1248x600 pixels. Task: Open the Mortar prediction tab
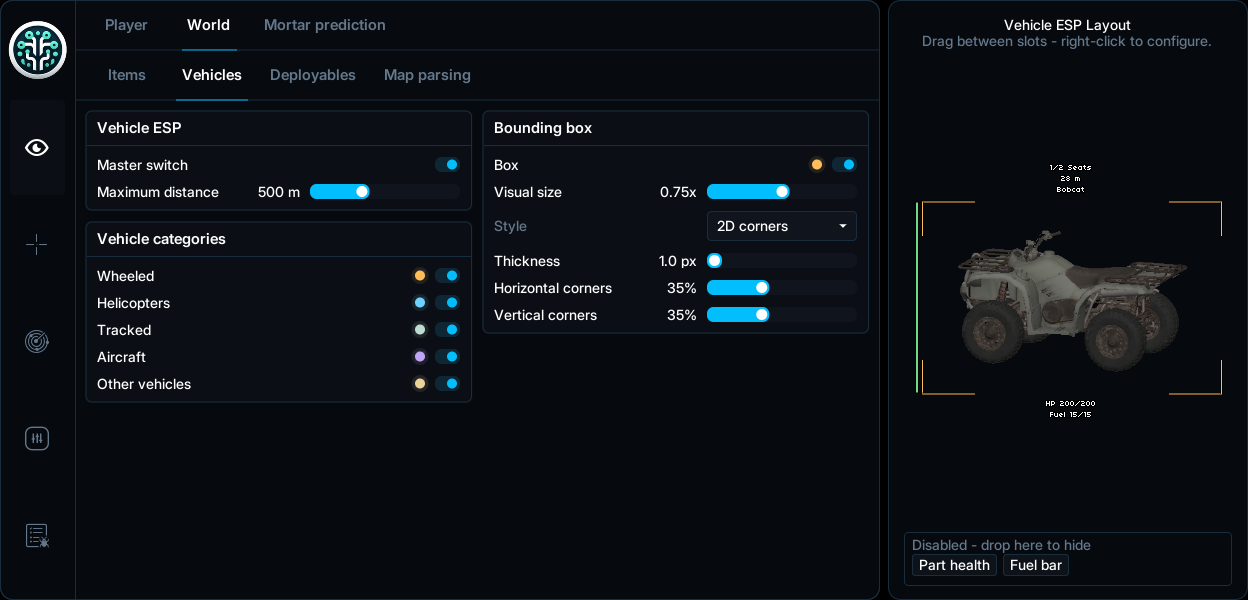[325, 25]
